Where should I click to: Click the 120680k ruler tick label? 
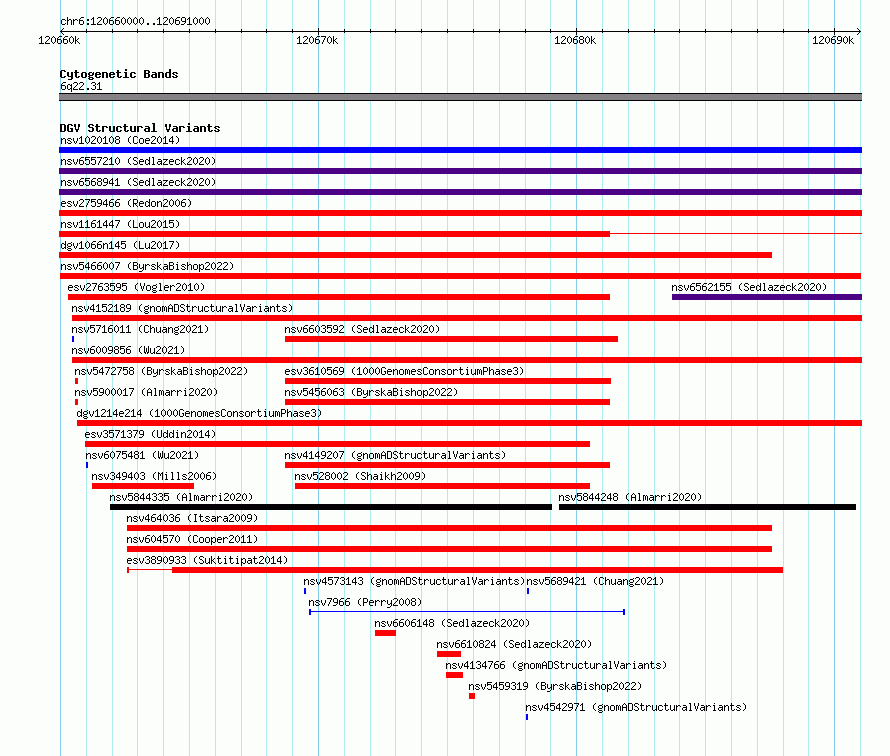coord(575,40)
